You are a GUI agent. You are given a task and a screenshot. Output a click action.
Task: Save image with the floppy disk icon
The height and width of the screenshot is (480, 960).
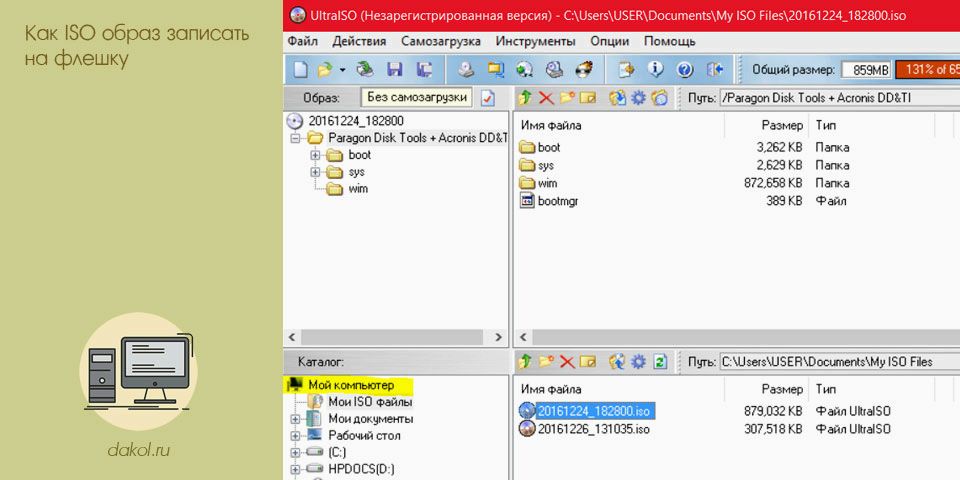tap(395, 69)
